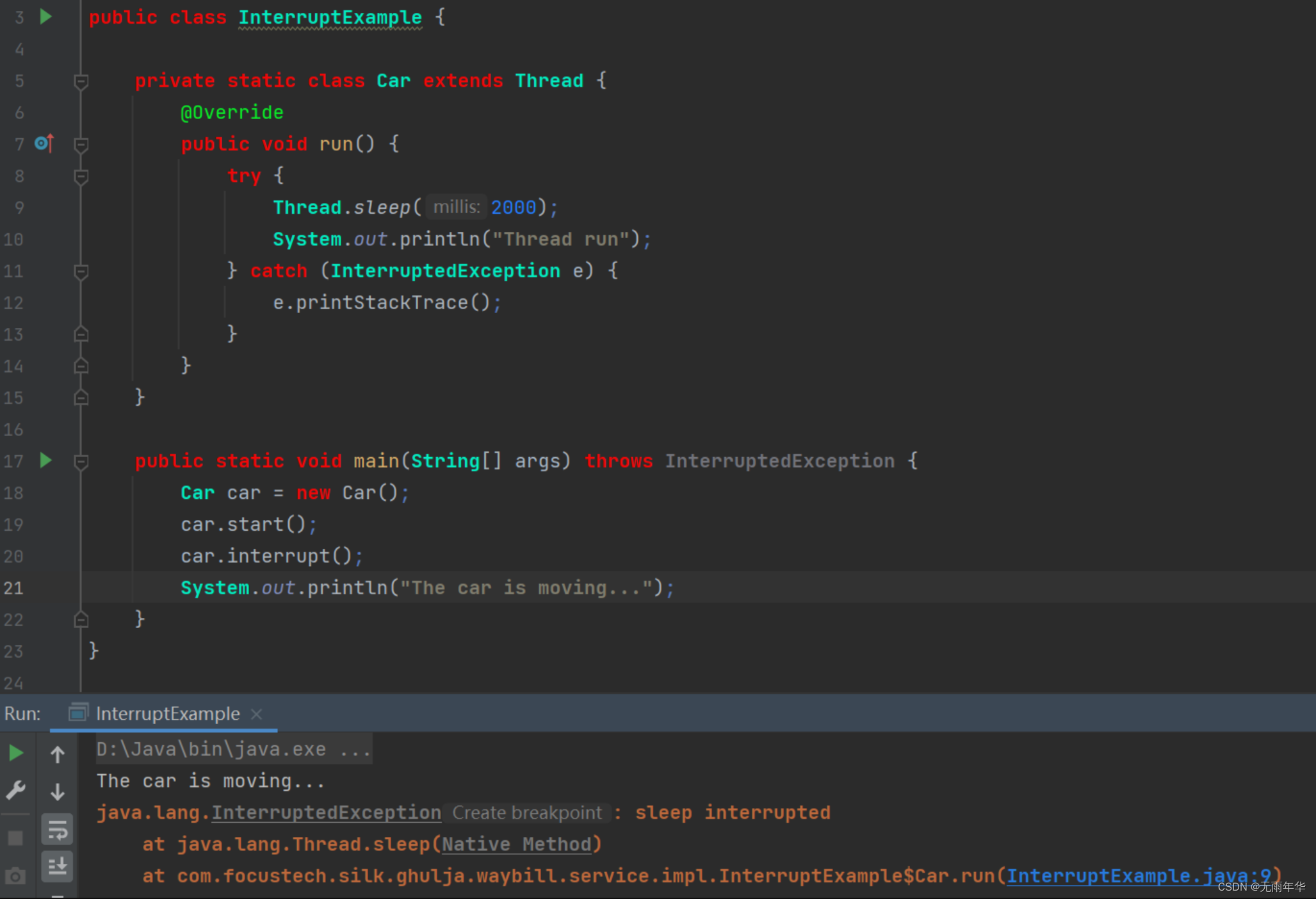Click fold end marker on line 14
Image resolution: width=1316 pixels, height=899 pixels.
[x=81, y=365]
